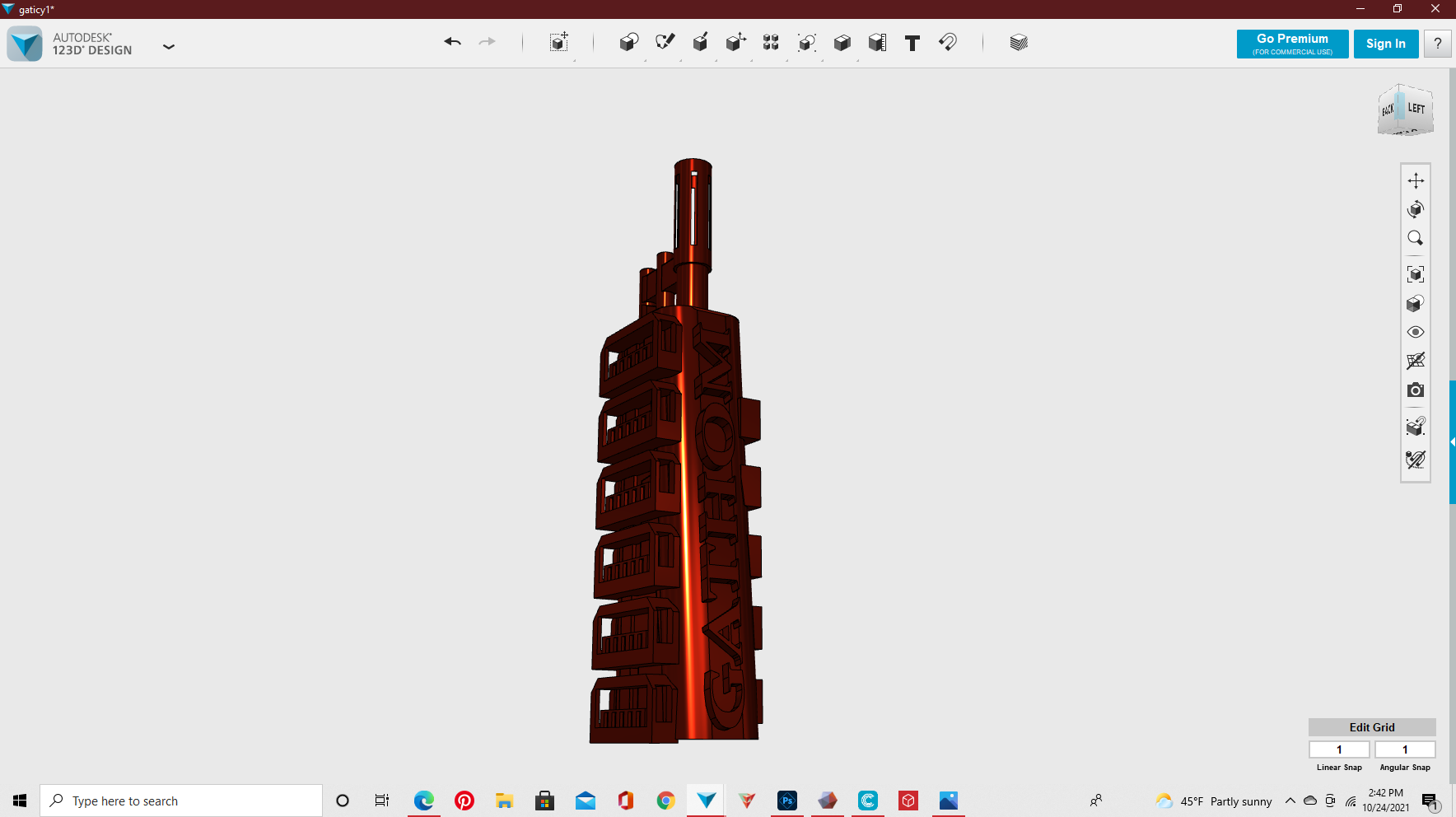Select the Measure tool
Viewport: 1456px width, 817px height.
[877, 43]
